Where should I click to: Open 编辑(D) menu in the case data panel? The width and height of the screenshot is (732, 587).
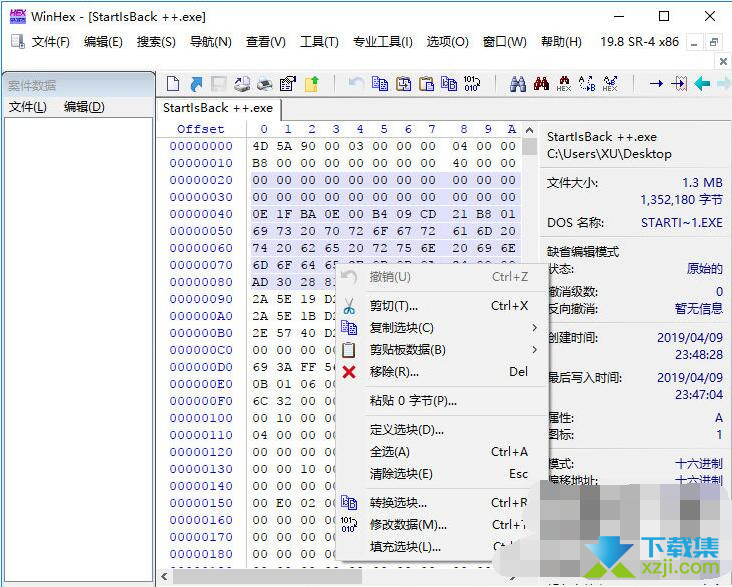pyautogui.click(x=84, y=107)
